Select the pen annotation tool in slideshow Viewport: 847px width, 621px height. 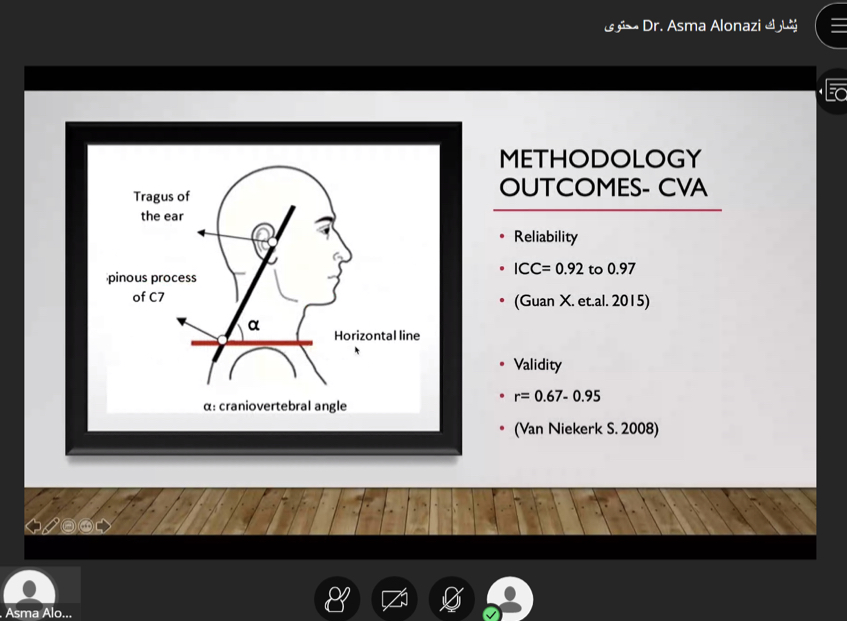51,525
